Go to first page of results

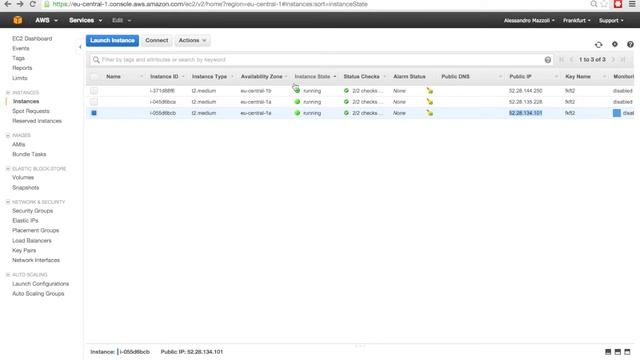(x=562, y=60)
